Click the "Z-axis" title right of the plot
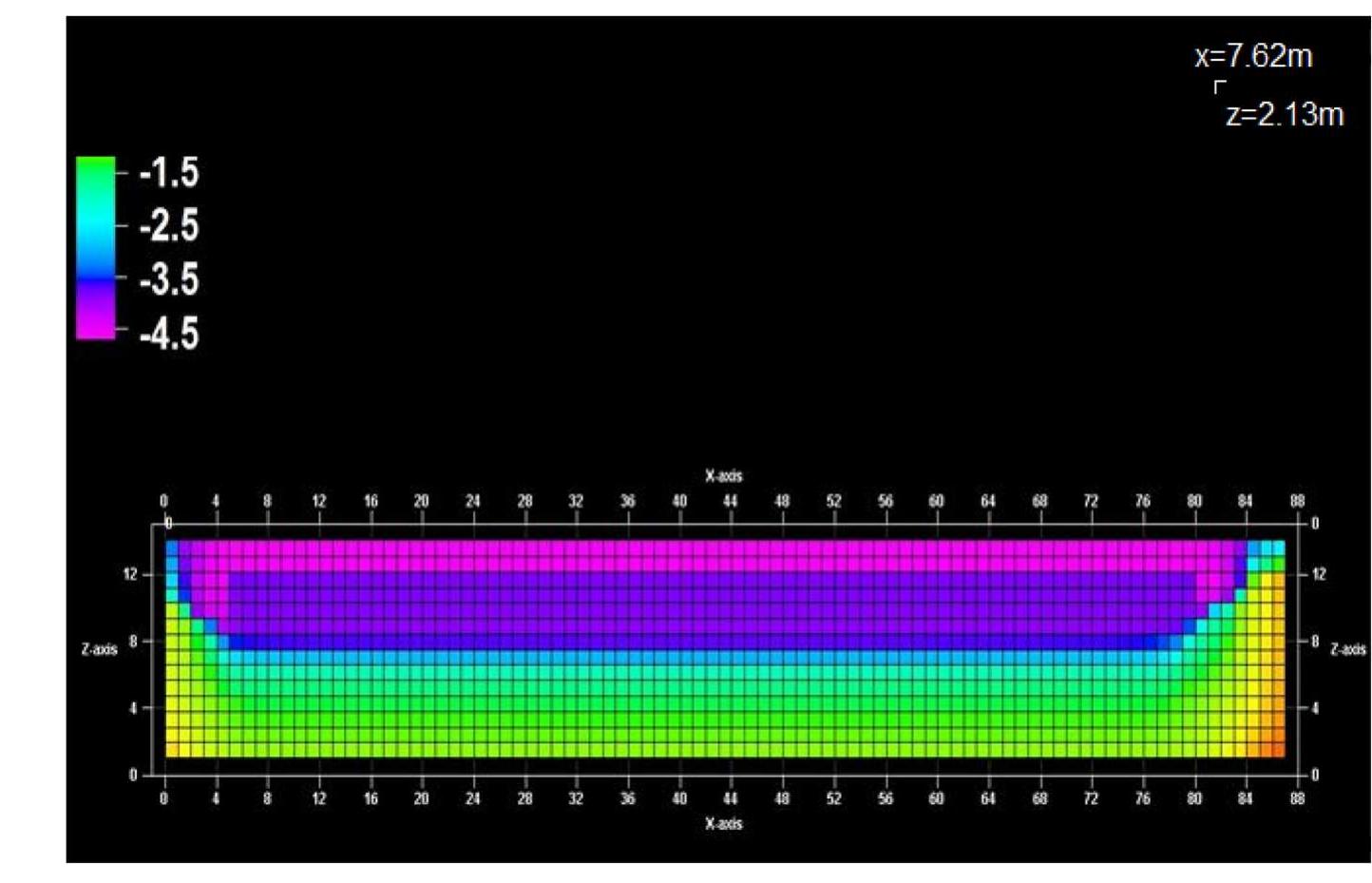 tap(1348, 649)
